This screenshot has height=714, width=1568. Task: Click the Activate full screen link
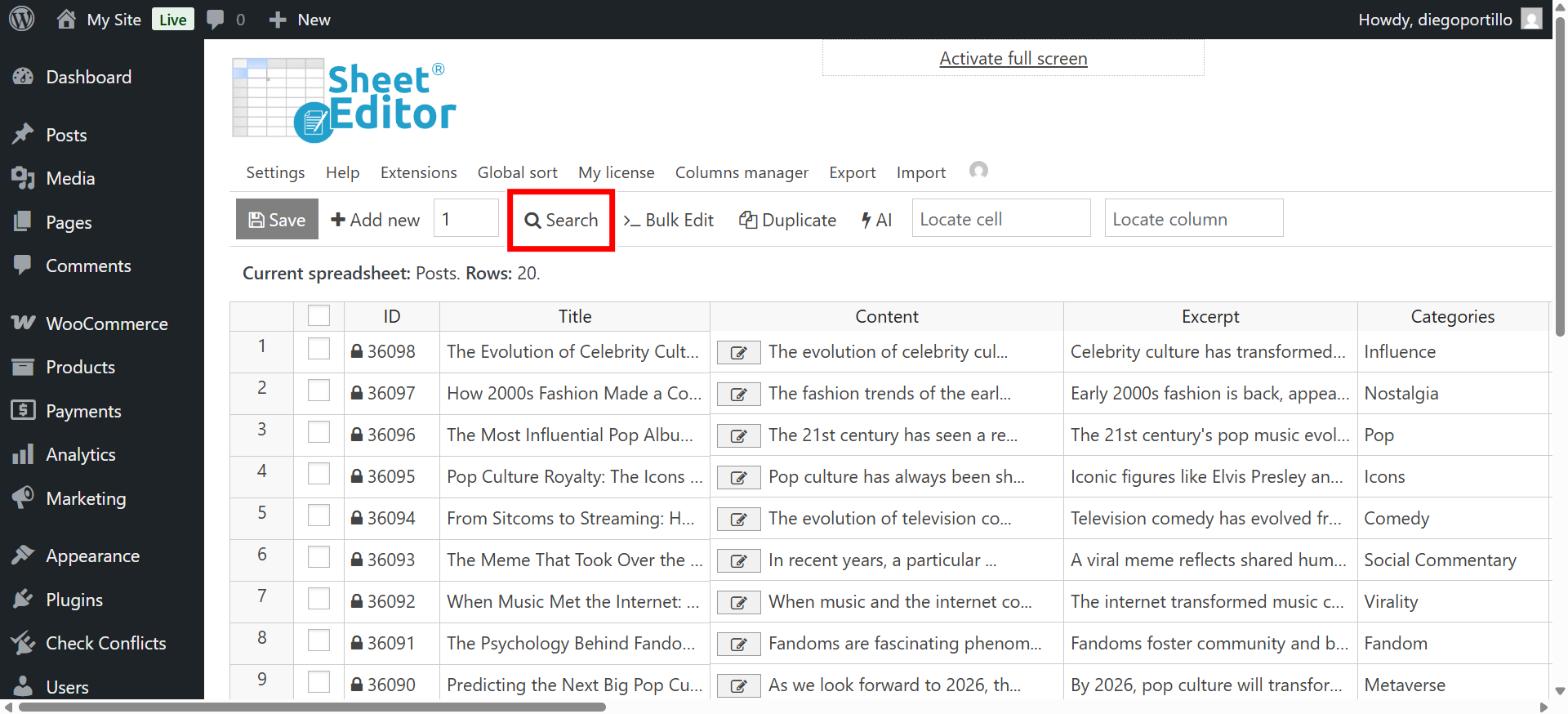1013,59
